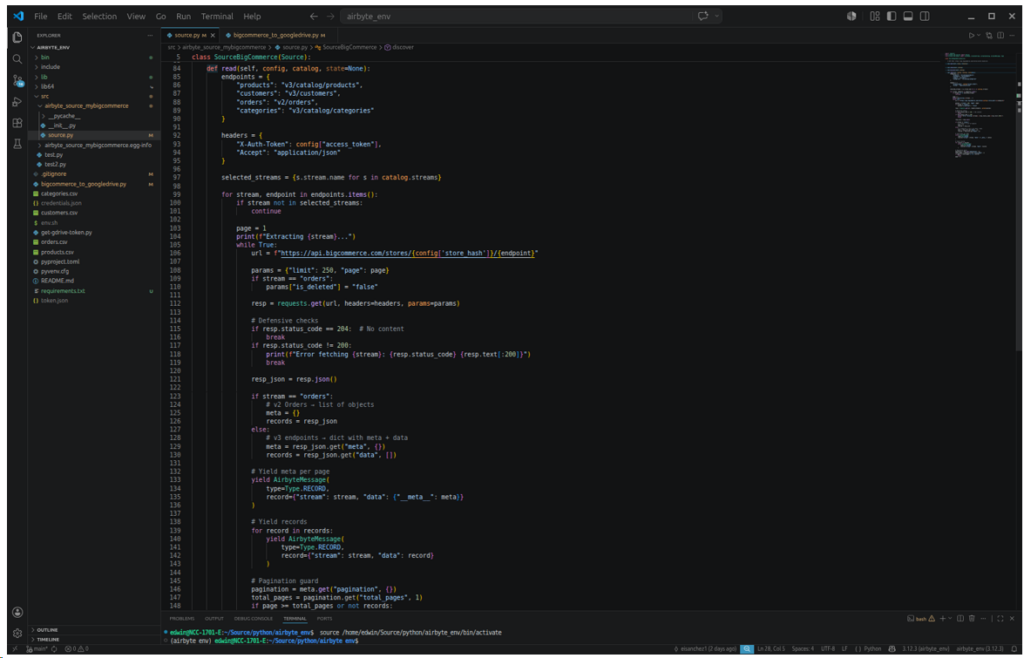The image size is (1024, 658).
Task: Kill the terminal with the trash icon
Action: point(972,618)
